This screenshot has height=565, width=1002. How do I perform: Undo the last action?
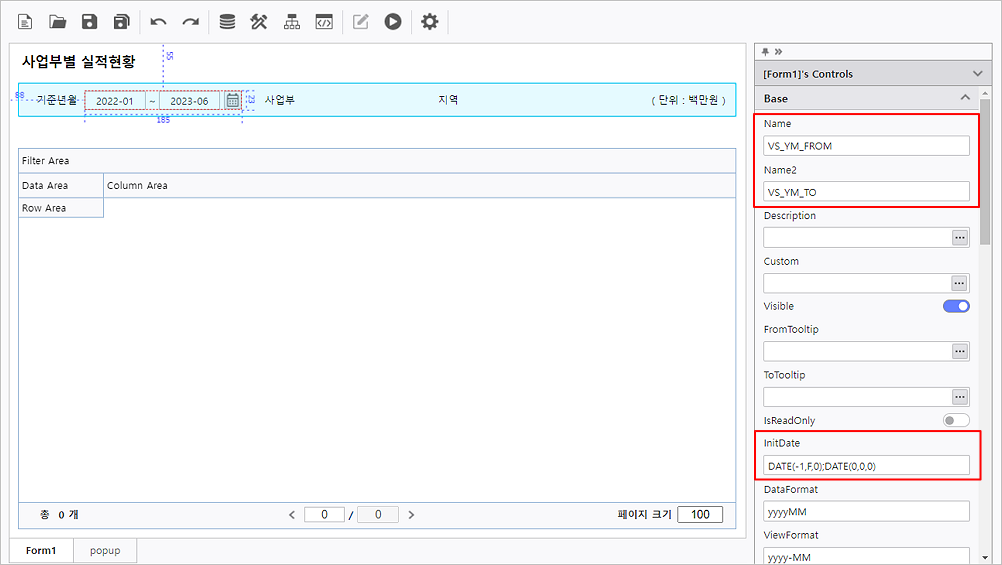click(158, 21)
